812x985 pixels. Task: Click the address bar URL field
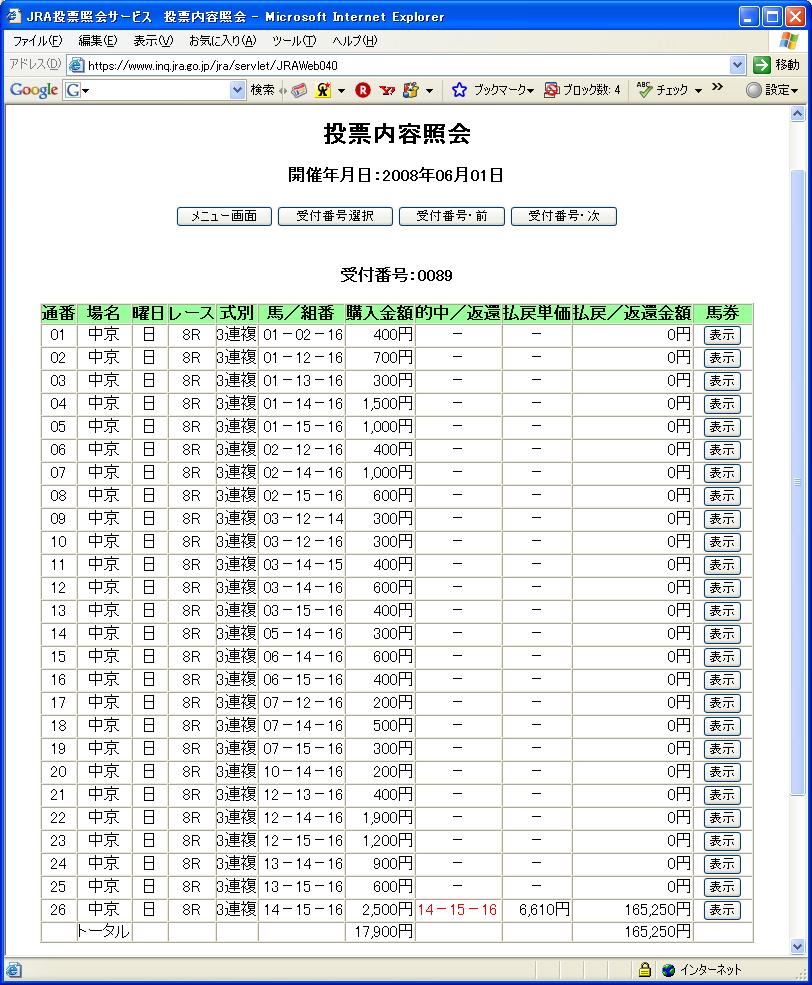pyautogui.click(x=407, y=65)
